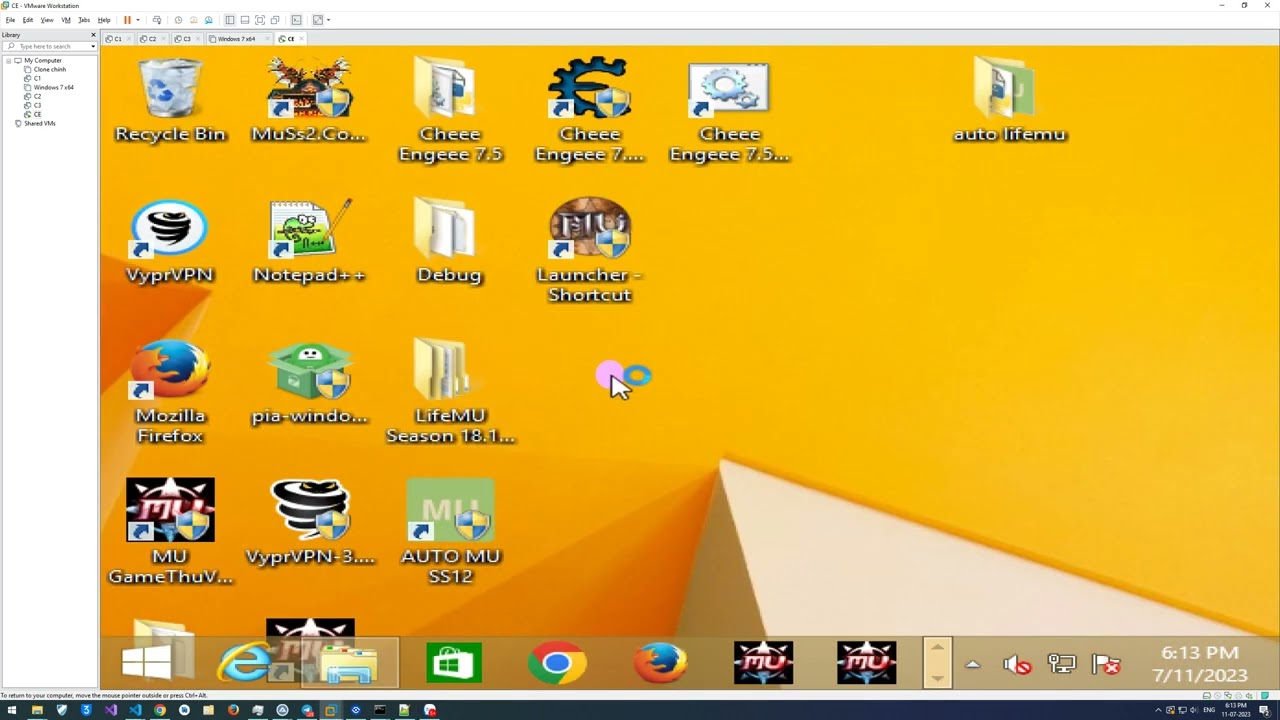Image resolution: width=1280 pixels, height=720 pixels.
Task: Open the File menu in VMware
Action: click(10, 20)
